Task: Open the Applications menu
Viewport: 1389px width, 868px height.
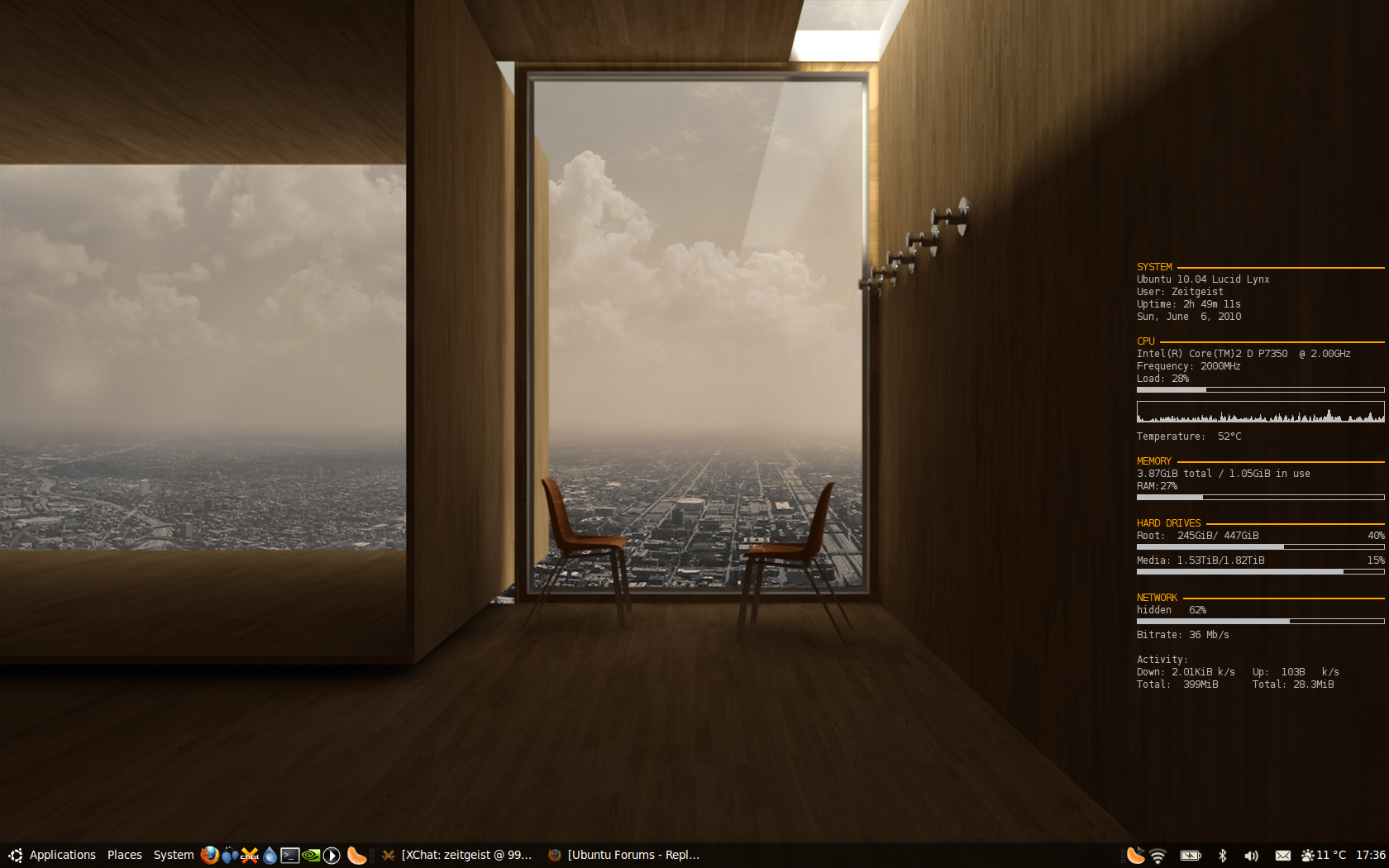Action: (x=63, y=855)
